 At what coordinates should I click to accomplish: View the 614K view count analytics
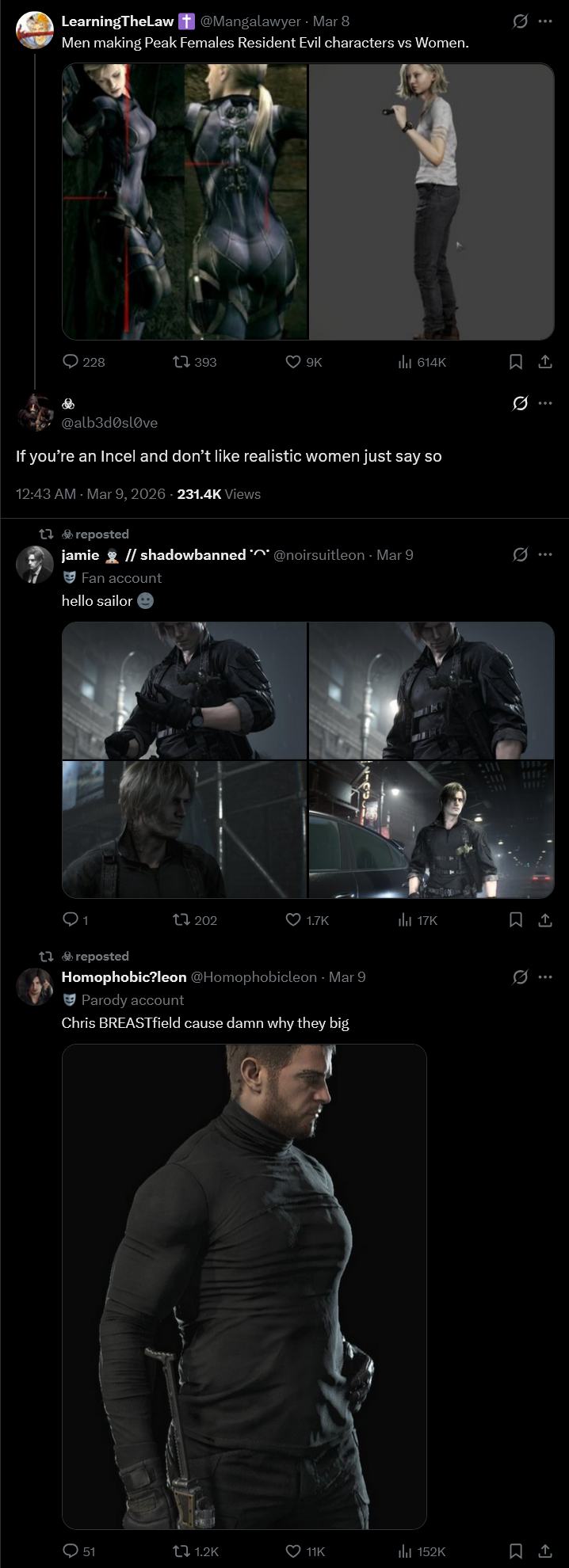pyautogui.click(x=422, y=362)
